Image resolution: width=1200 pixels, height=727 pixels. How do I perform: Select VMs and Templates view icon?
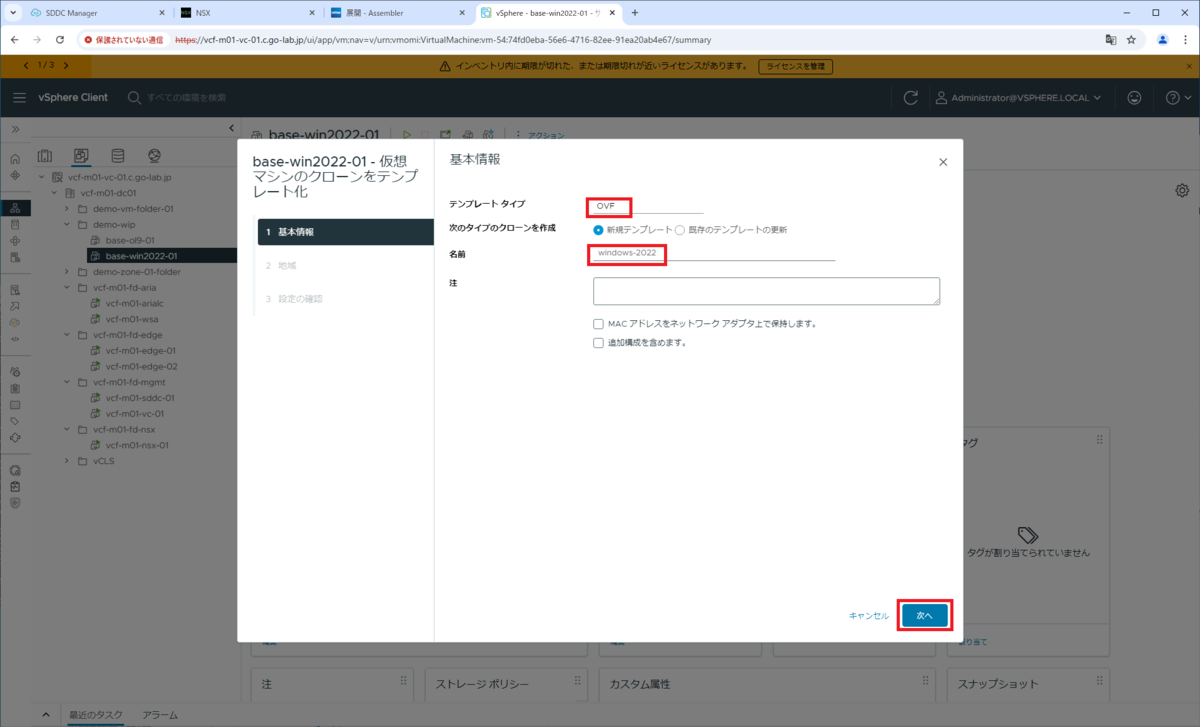click(81, 155)
